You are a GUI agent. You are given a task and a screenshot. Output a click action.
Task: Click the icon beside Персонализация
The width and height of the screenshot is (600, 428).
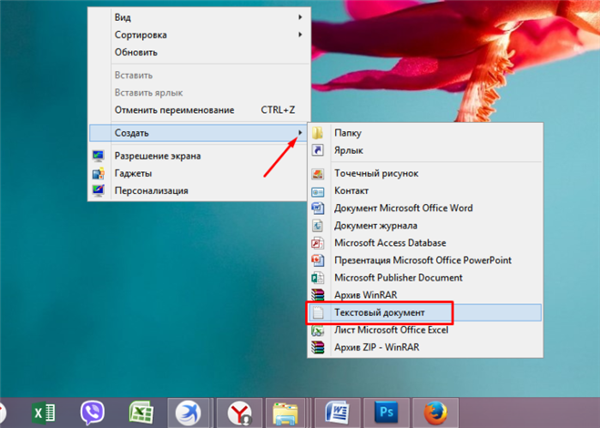(98, 190)
